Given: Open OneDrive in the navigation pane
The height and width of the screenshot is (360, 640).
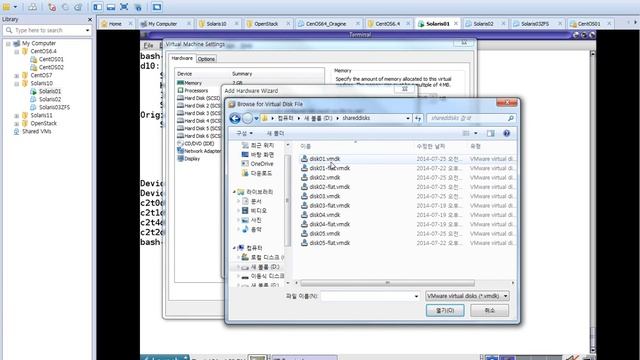Looking at the screenshot, I should point(262,164).
